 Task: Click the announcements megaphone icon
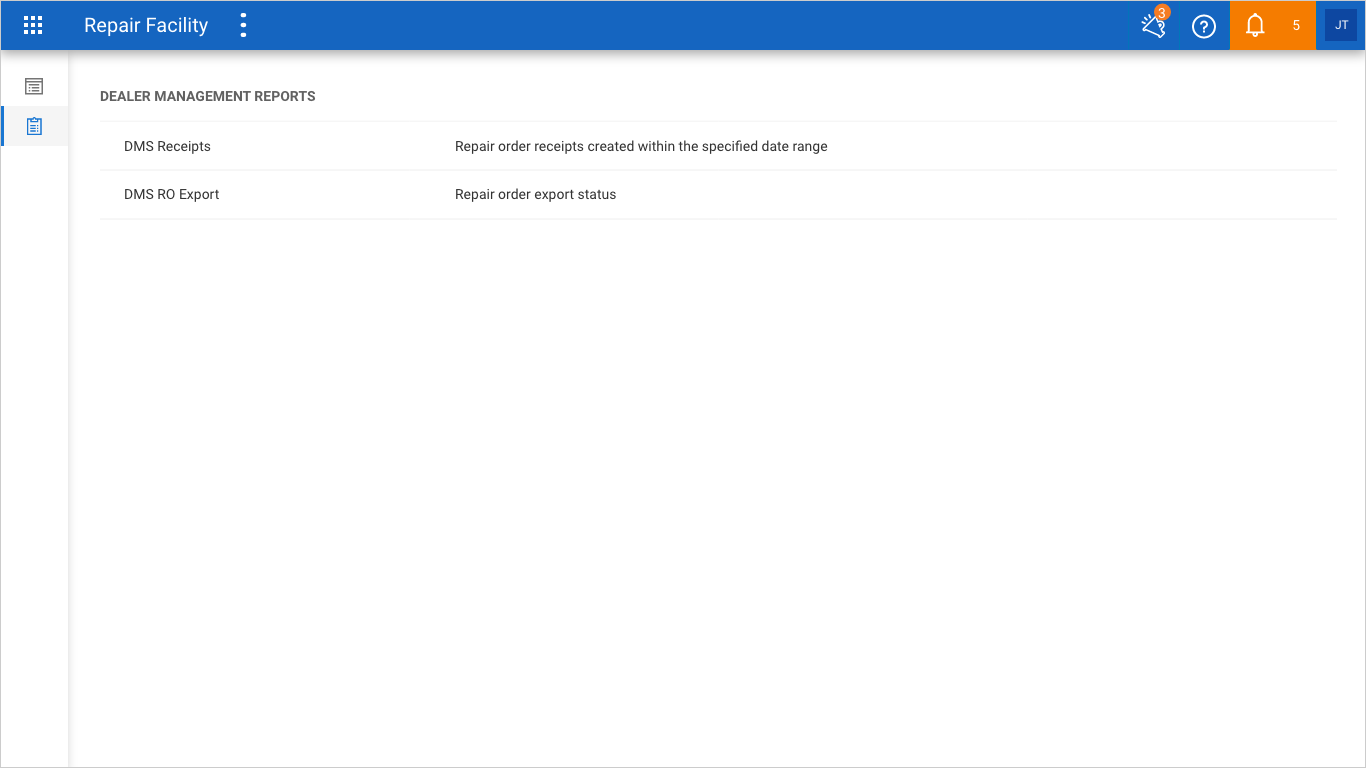[1153, 27]
